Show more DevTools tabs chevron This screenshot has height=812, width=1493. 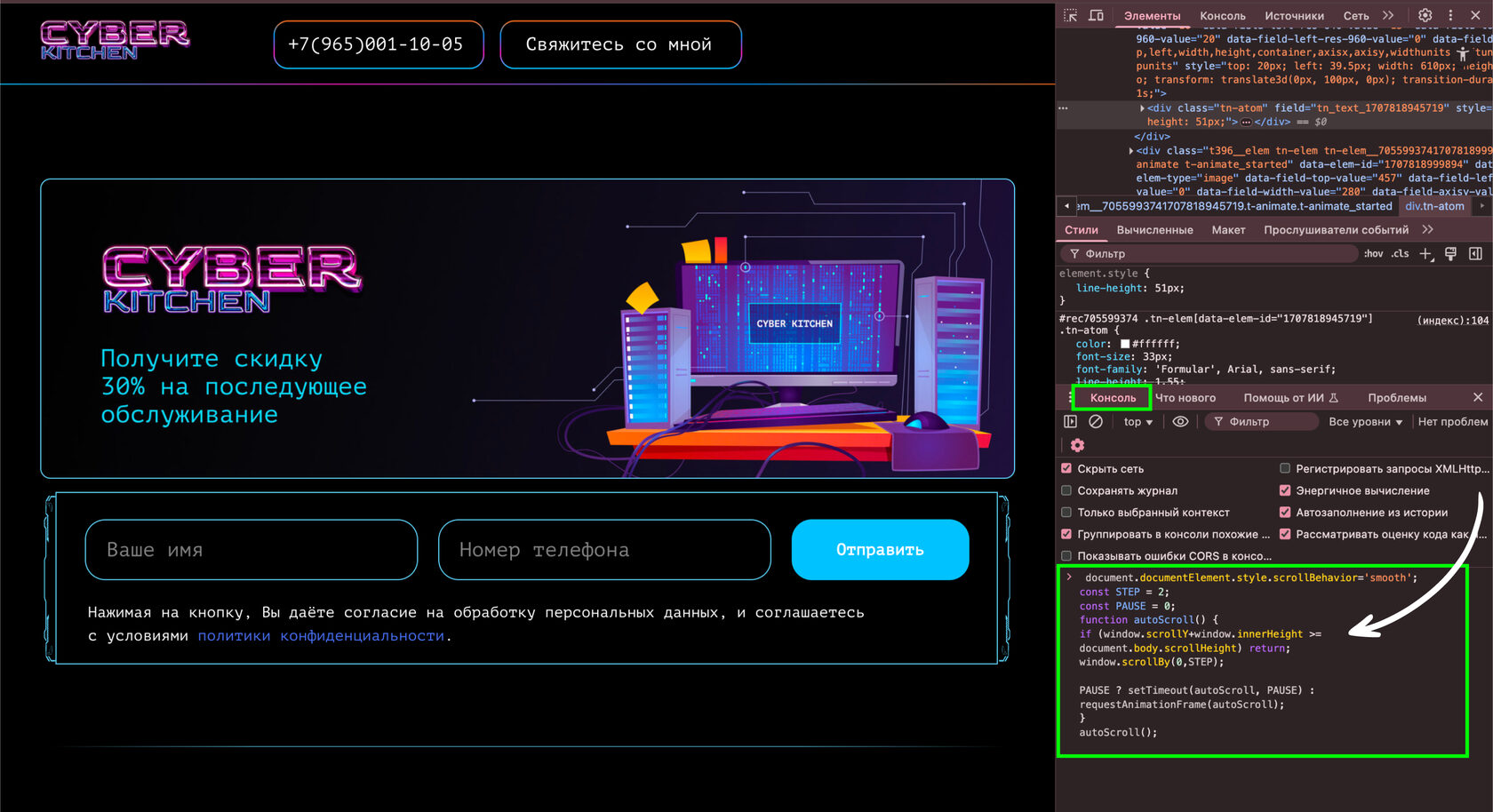coord(1388,15)
